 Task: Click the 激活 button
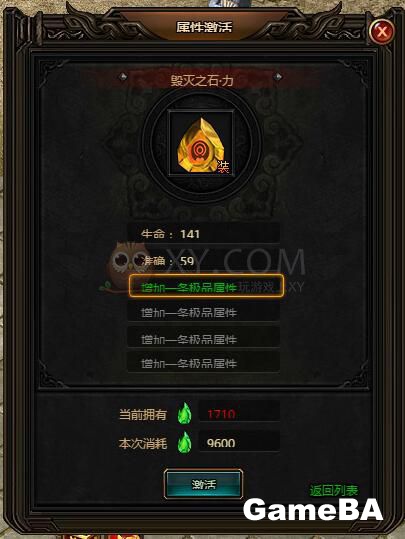204,484
